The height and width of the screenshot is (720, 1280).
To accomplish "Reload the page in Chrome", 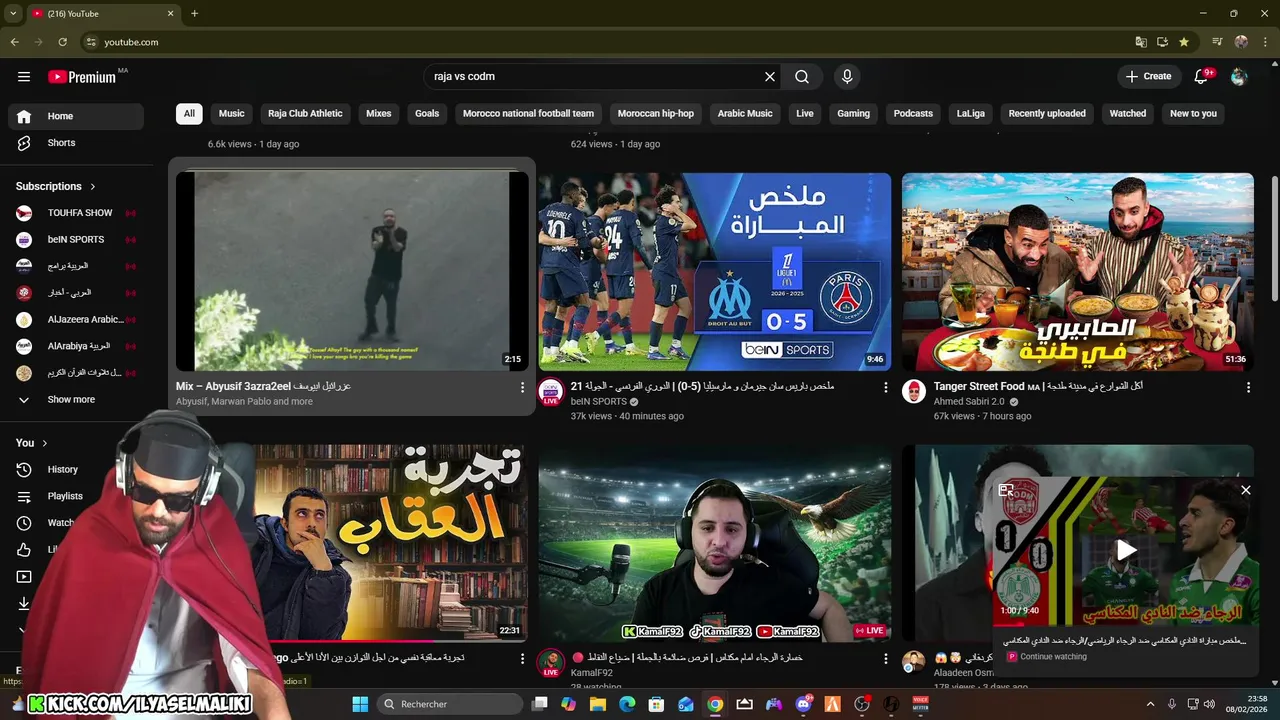I will (62, 42).
